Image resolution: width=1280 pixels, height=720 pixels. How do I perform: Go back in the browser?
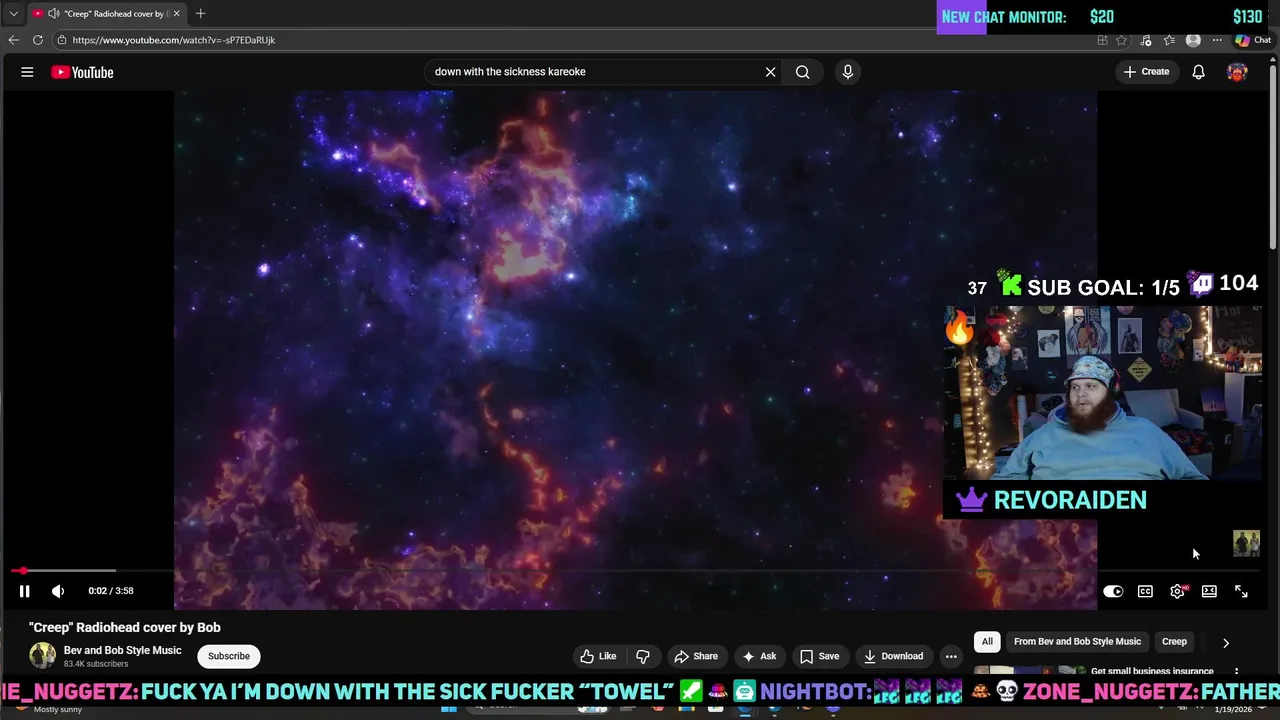pyautogui.click(x=13, y=40)
